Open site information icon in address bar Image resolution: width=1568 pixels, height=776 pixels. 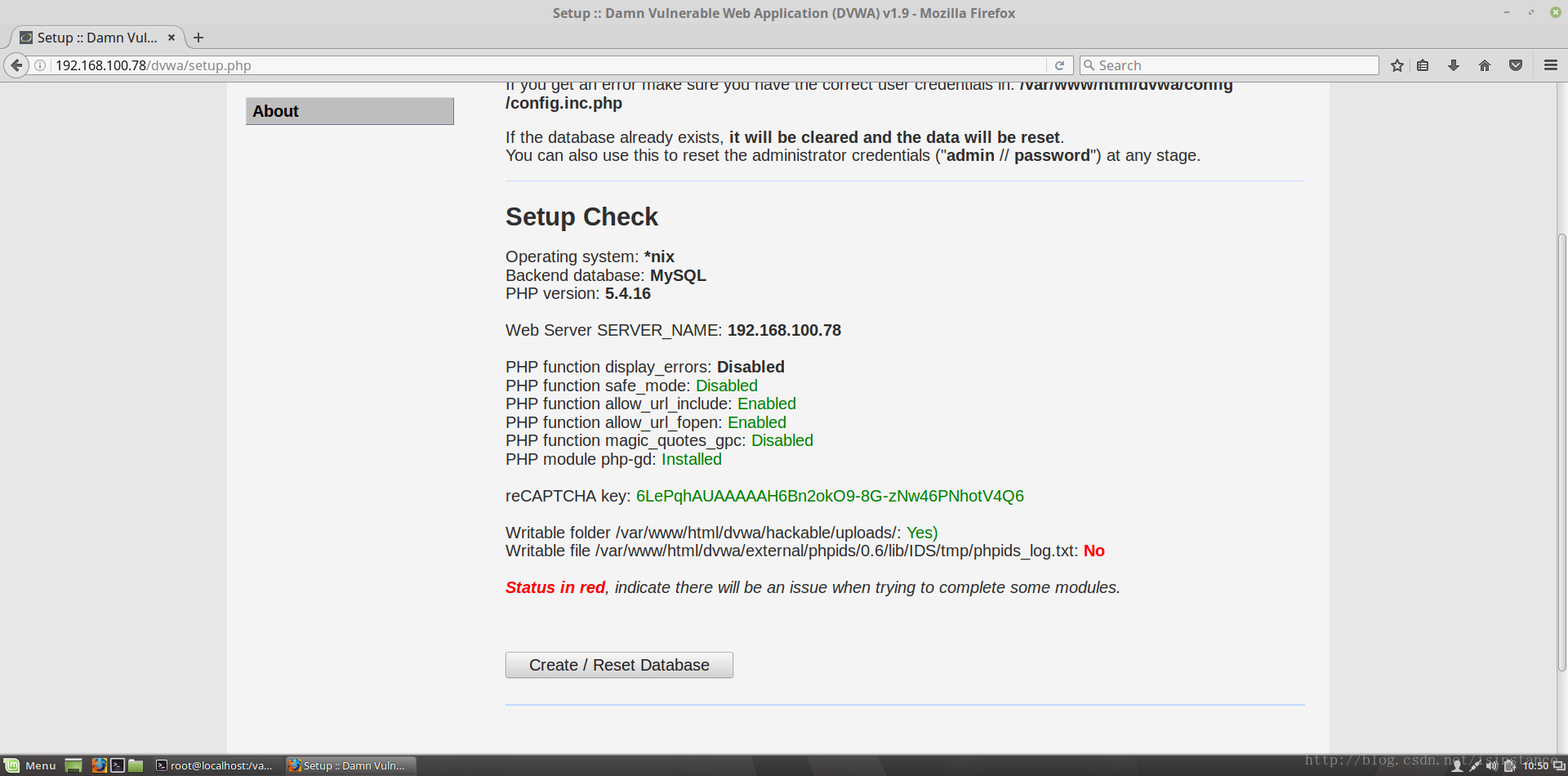point(40,65)
